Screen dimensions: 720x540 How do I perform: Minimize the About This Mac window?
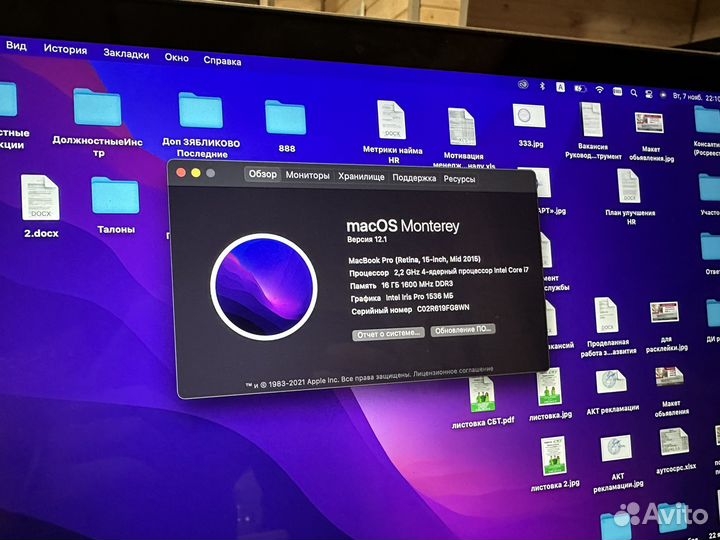click(196, 173)
